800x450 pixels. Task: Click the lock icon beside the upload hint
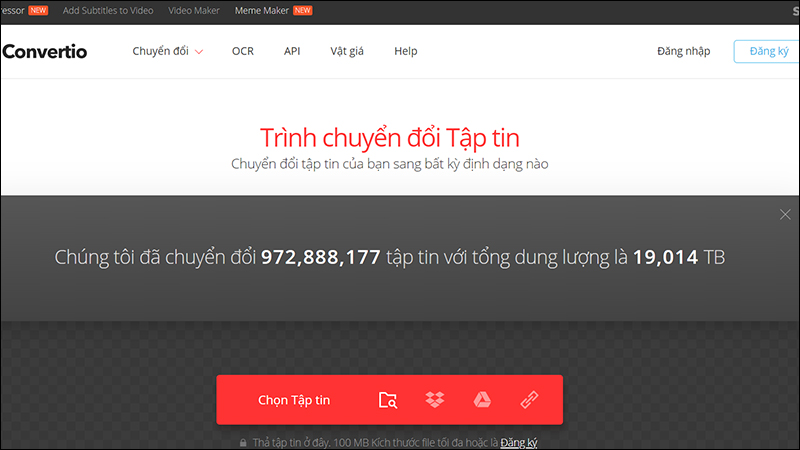pyautogui.click(x=243, y=443)
